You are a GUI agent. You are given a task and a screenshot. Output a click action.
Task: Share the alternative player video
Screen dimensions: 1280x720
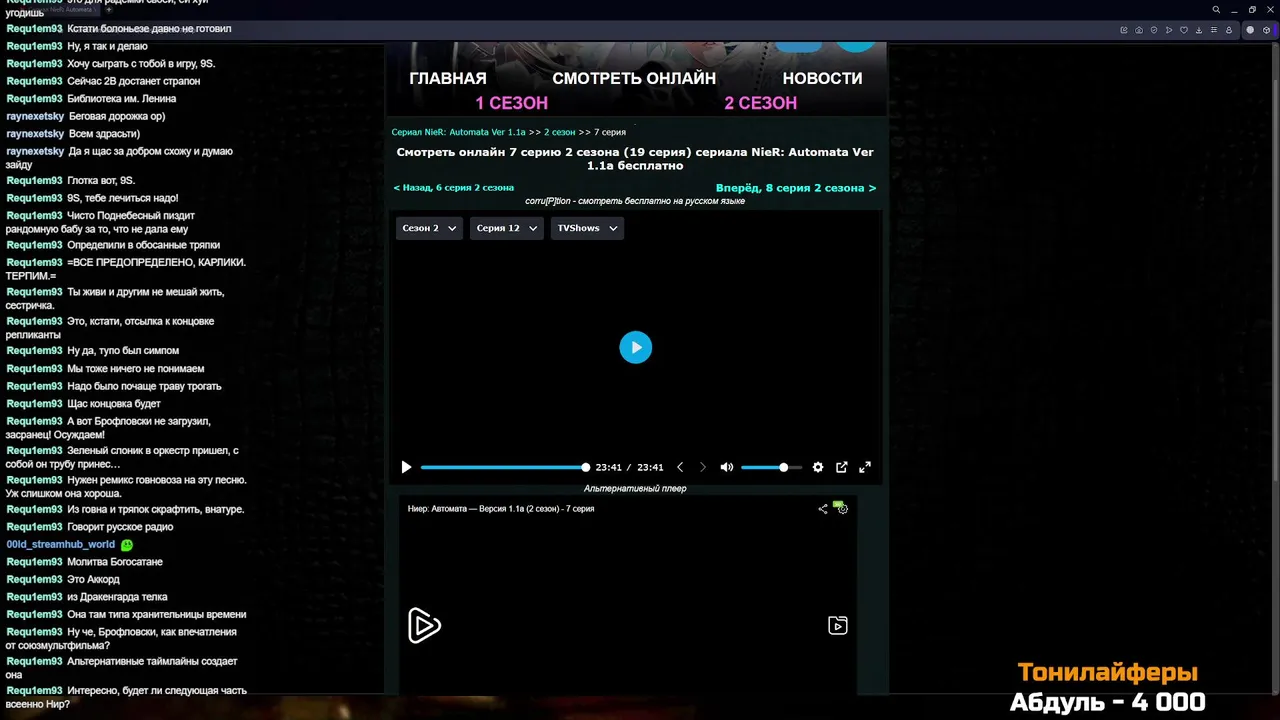823,509
